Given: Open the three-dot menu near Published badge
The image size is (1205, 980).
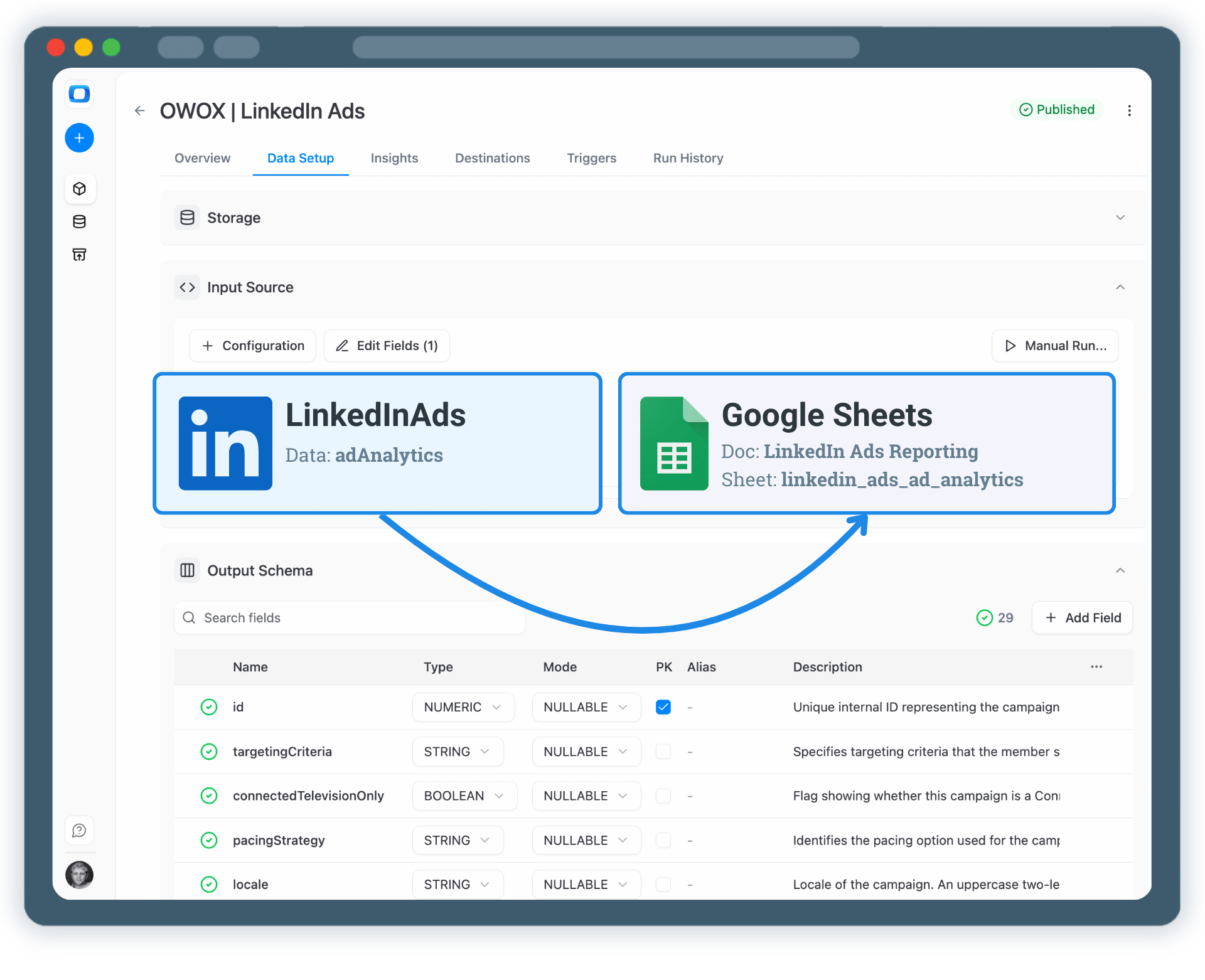Looking at the screenshot, I should tap(1129, 110).
